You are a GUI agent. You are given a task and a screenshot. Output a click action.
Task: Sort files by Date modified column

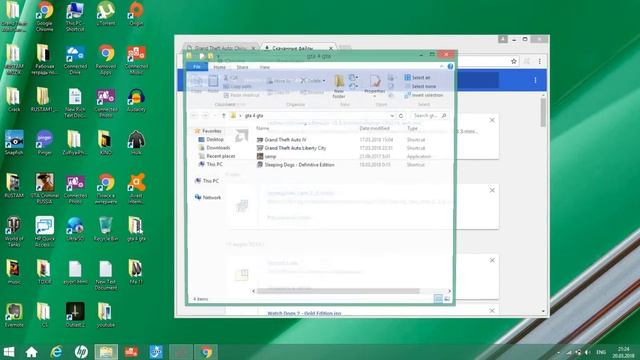pos(374,129)
